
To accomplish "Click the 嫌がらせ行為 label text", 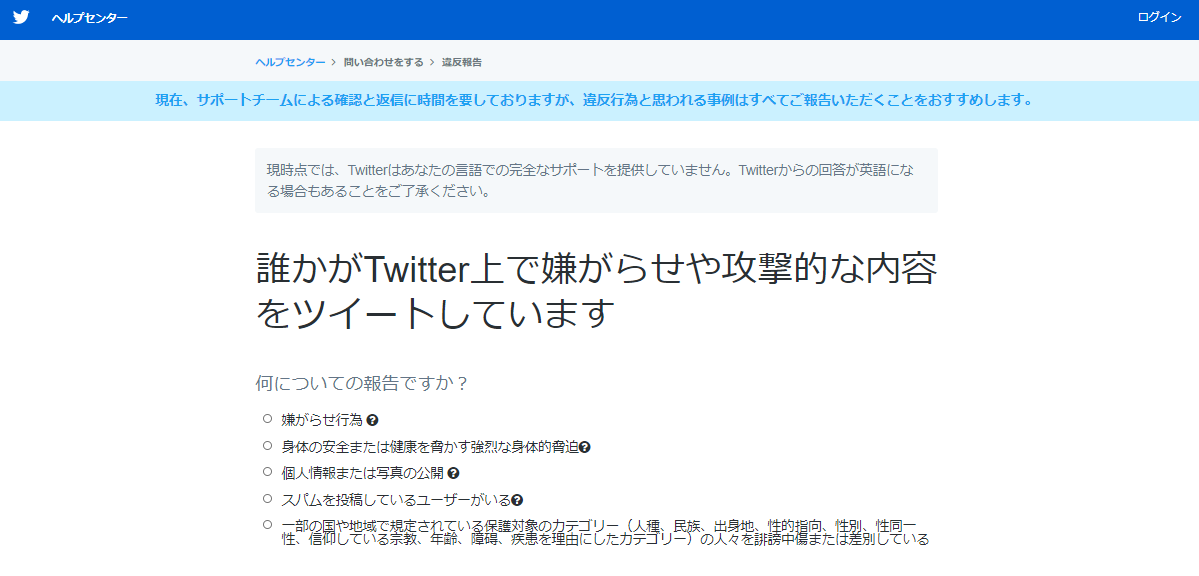I will 322,420.
